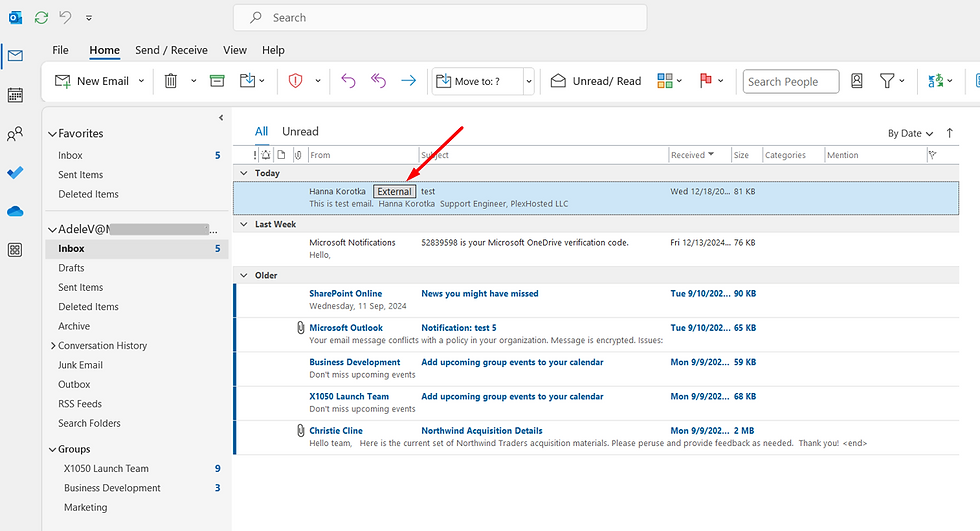980x531 pixels.
Task: Click the New Email button
Action: coord(92,81)
